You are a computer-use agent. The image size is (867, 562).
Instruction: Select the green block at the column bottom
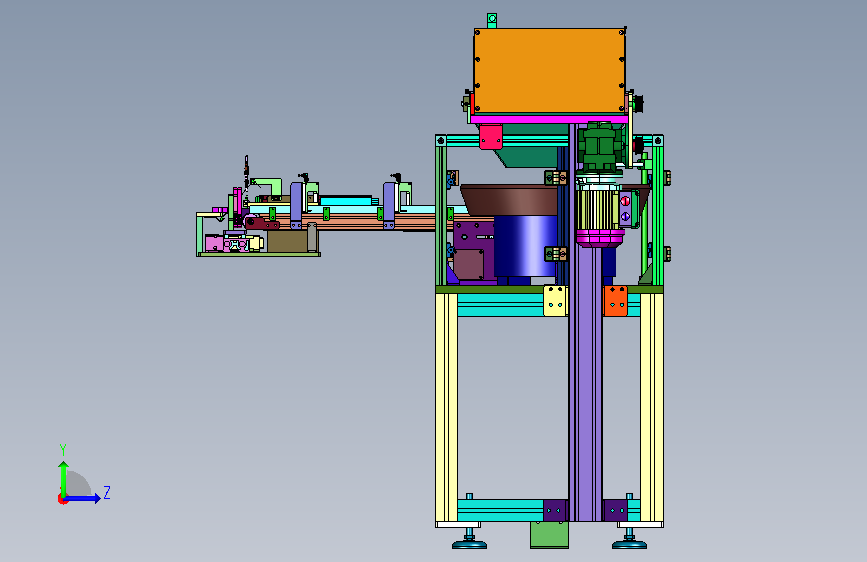point(549,535)
